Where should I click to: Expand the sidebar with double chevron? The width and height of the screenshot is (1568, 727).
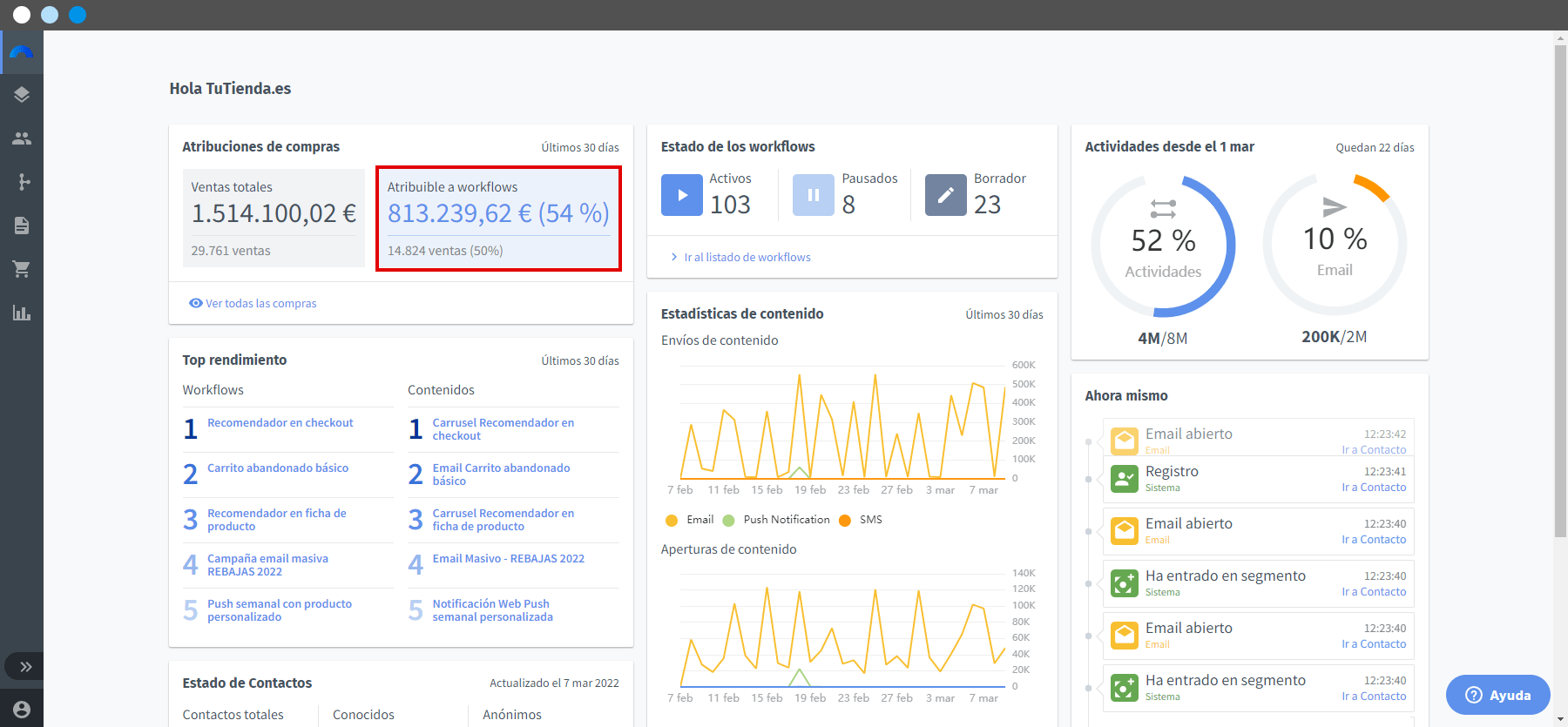pos(26,667)
